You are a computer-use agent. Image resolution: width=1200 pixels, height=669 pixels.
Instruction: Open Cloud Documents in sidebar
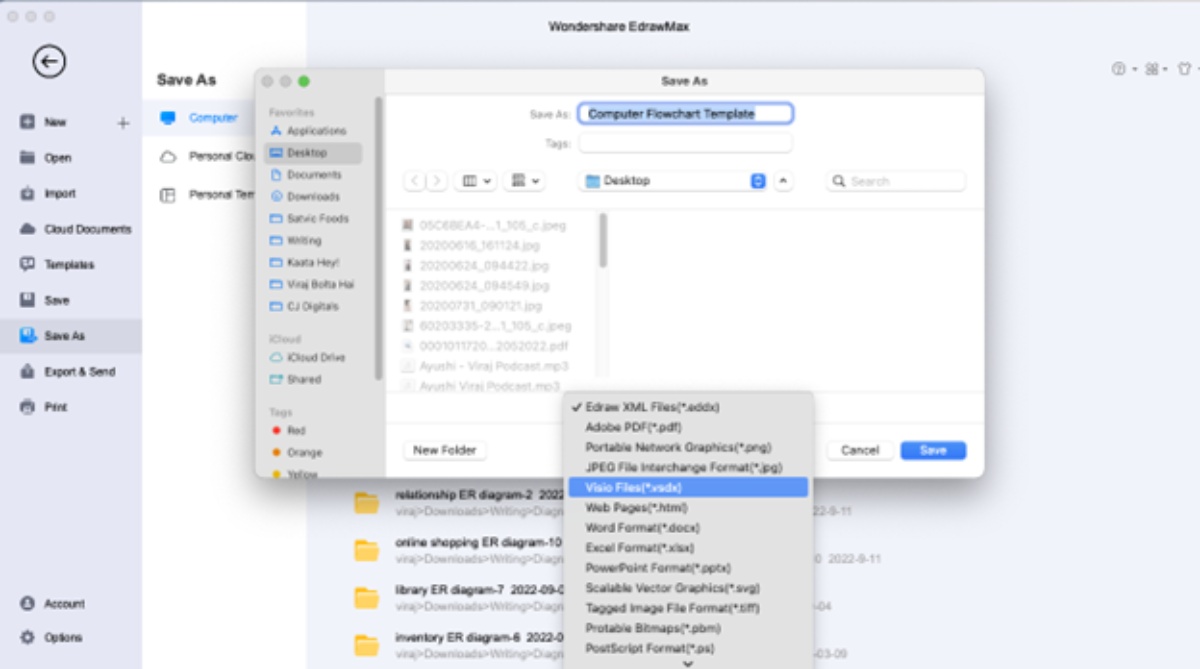76,229
